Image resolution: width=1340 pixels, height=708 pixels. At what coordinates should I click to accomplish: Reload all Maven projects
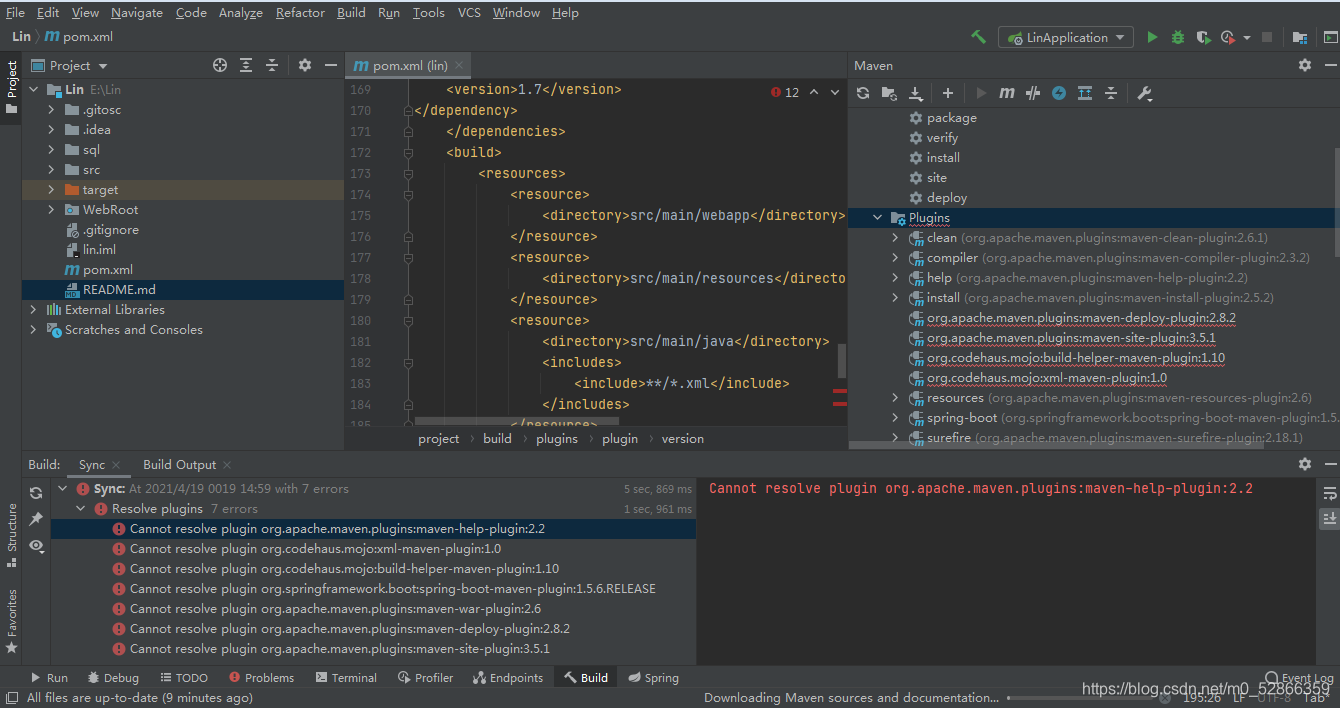862,92
